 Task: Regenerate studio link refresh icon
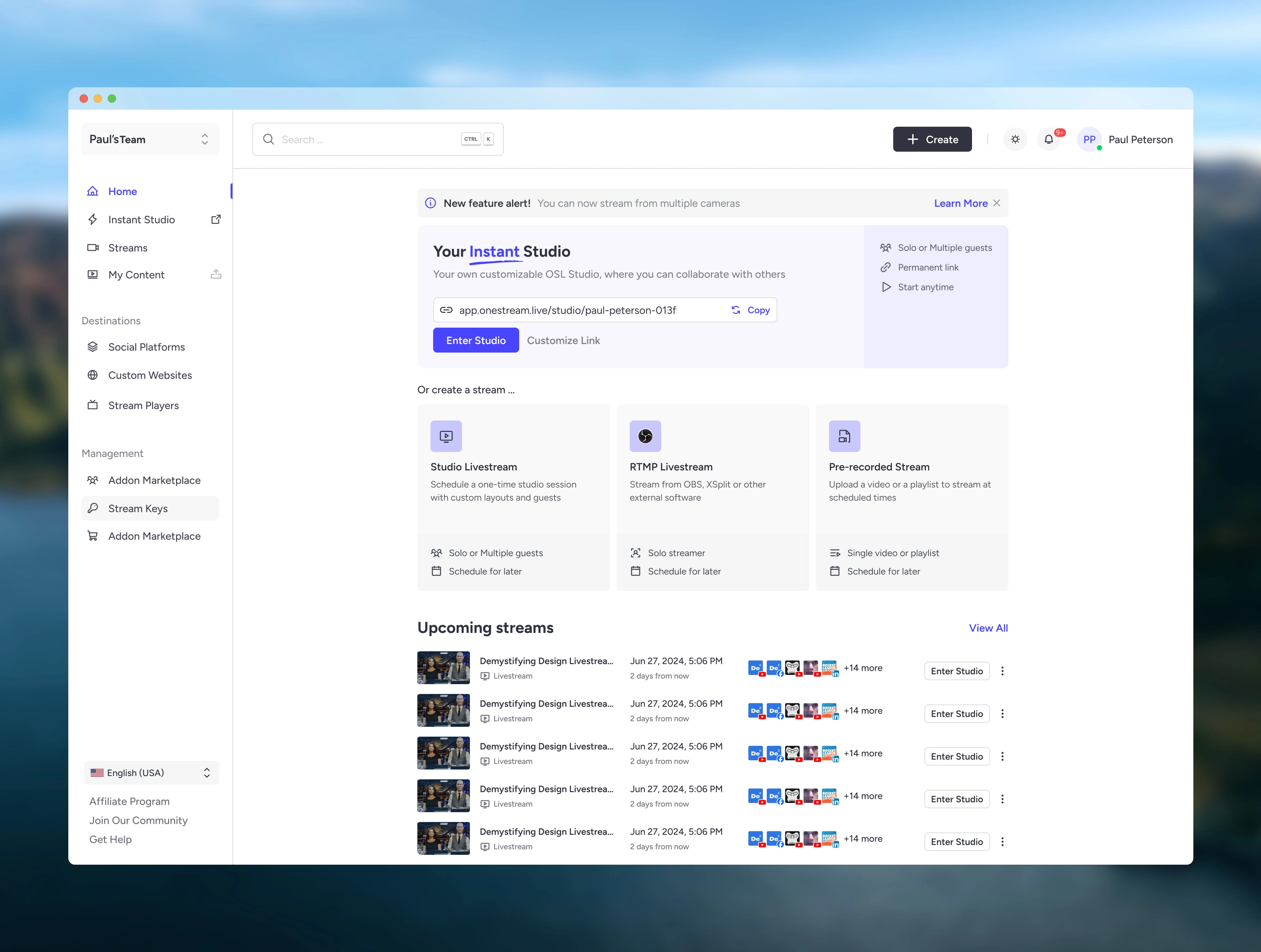pyautogui.click(x=735, y=310)
